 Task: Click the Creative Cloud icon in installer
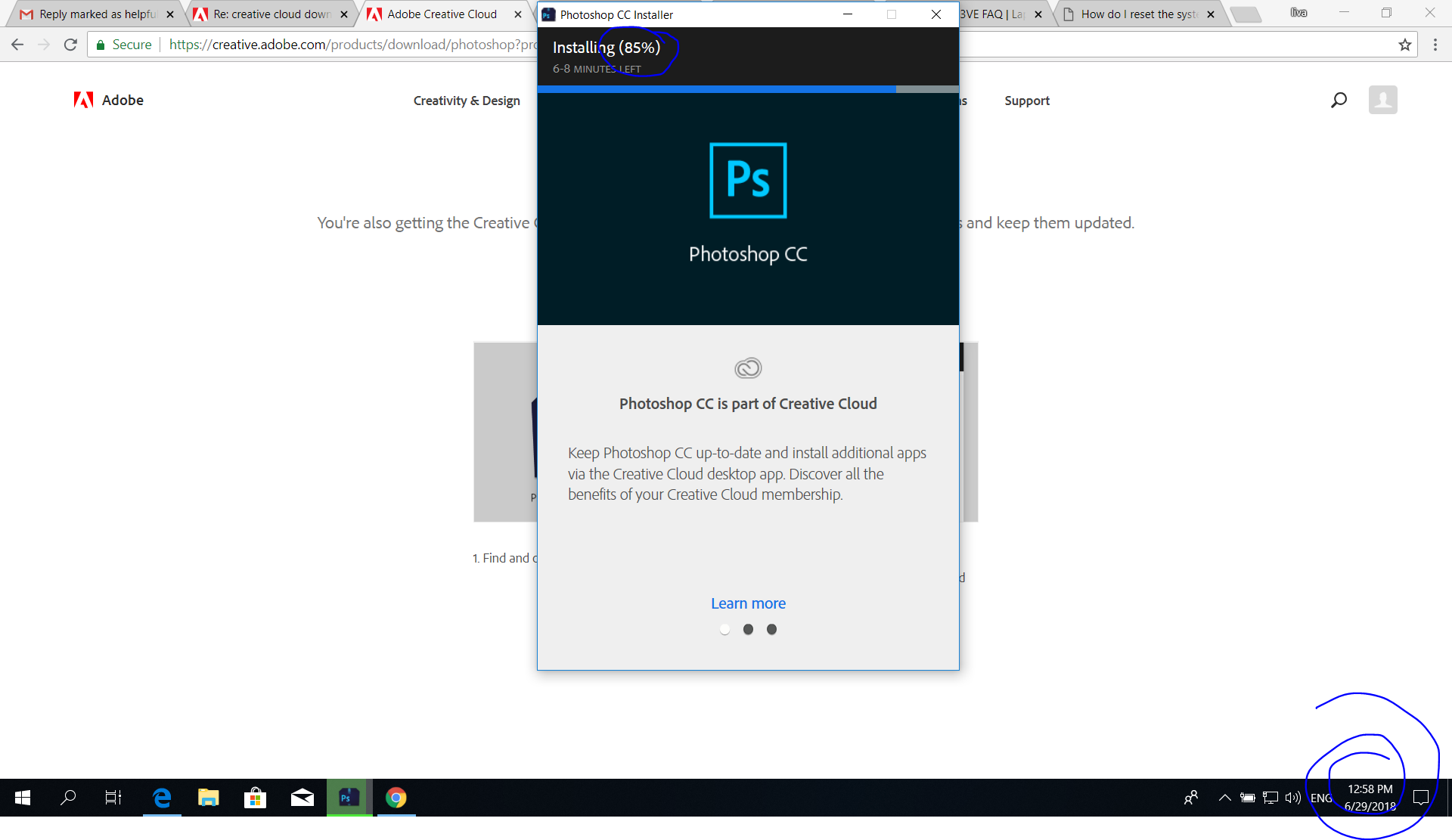point(748,368)
